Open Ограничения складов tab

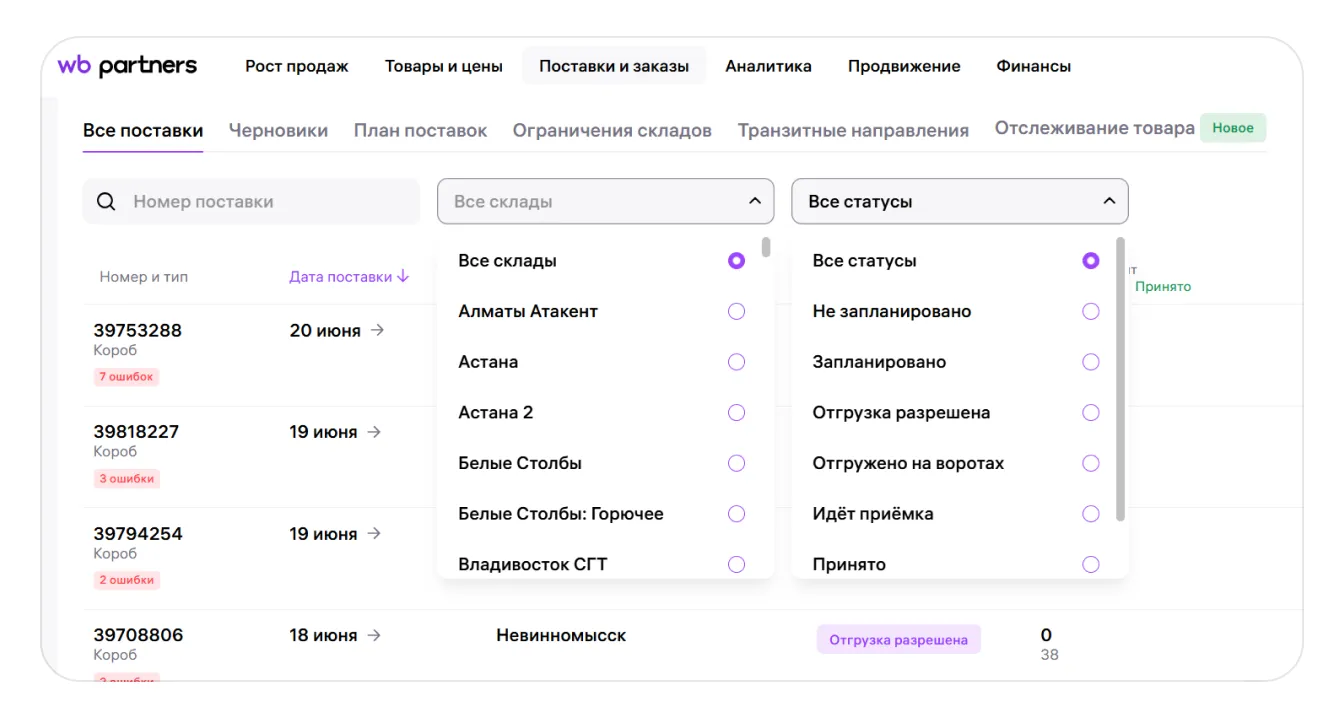point(612,131)
